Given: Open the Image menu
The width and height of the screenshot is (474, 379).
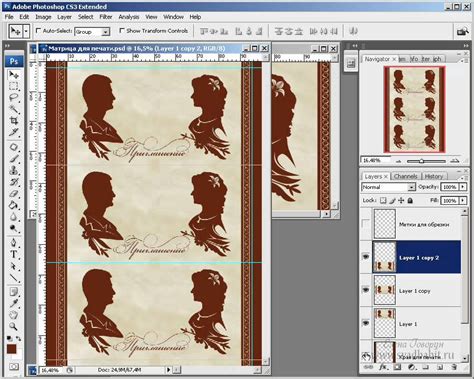Looking at the screenshot, I should point(43,17).
